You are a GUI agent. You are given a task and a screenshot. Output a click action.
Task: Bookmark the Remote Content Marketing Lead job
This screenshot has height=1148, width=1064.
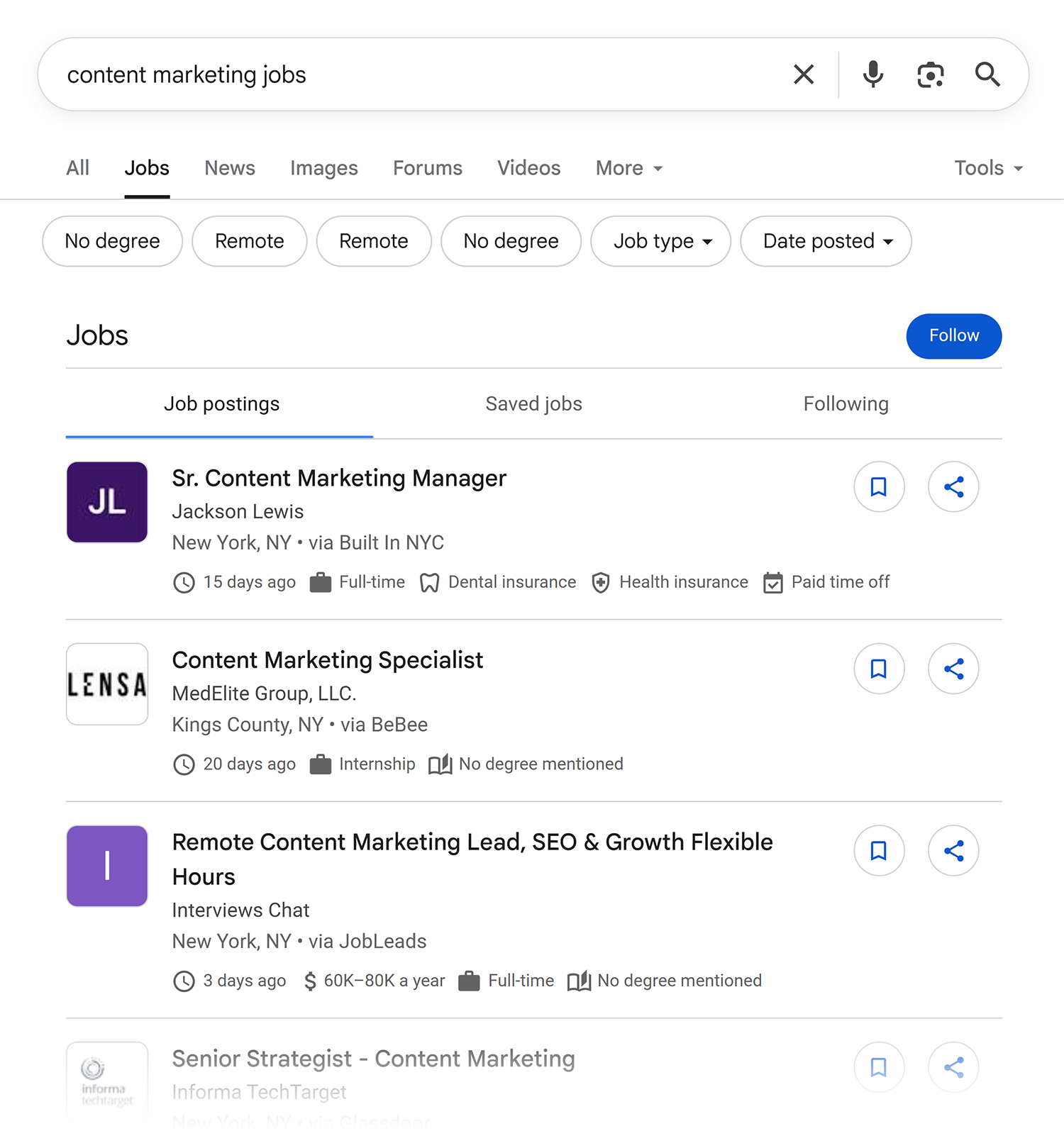point(879,851)
